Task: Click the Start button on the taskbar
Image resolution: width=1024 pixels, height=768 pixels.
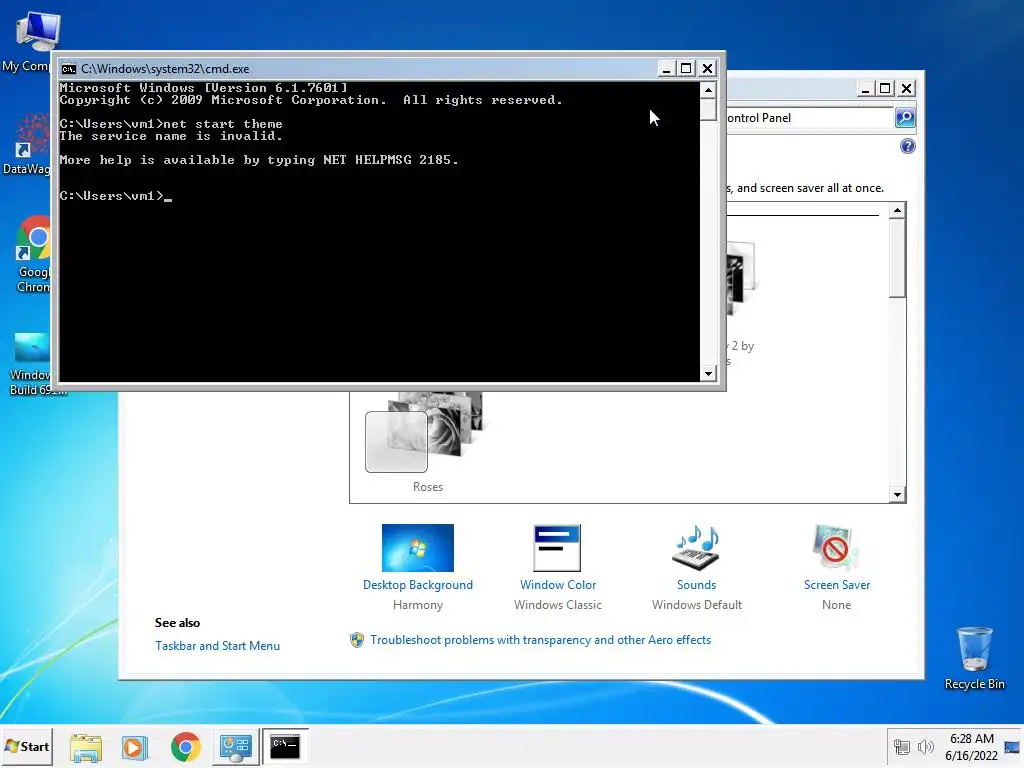Action: 27,746
